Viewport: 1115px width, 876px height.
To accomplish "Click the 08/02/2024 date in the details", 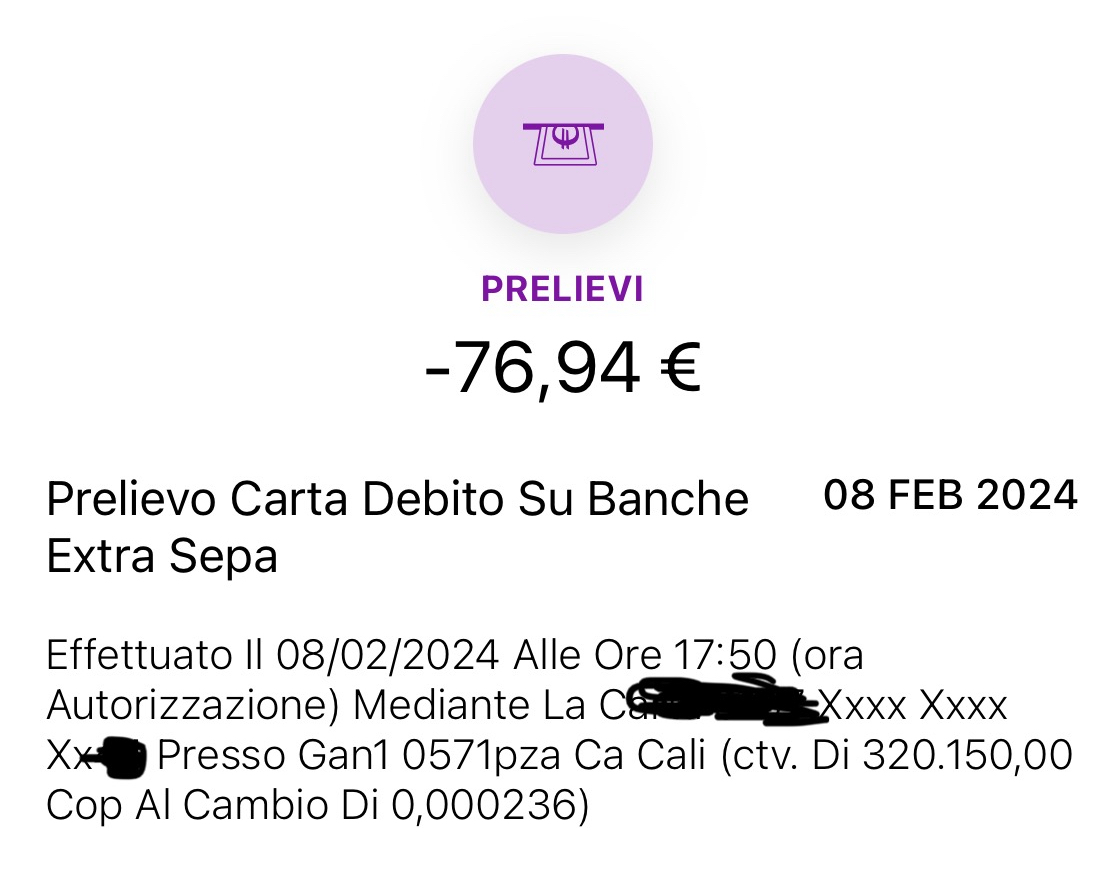I will pos(389,657).
